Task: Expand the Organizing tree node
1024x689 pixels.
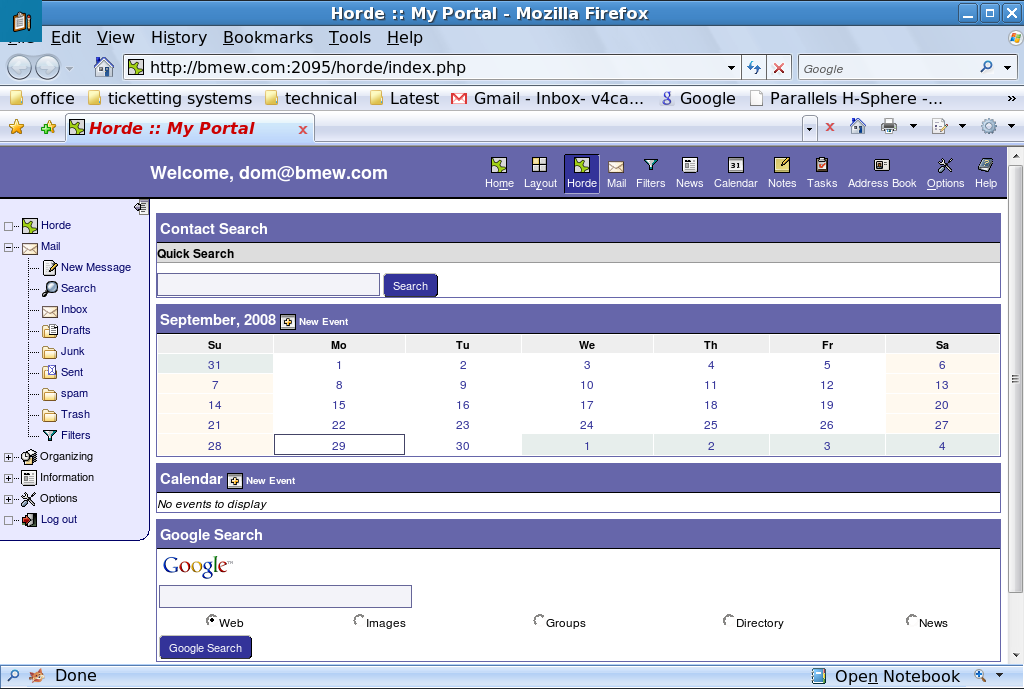Action: coord(9,457)
